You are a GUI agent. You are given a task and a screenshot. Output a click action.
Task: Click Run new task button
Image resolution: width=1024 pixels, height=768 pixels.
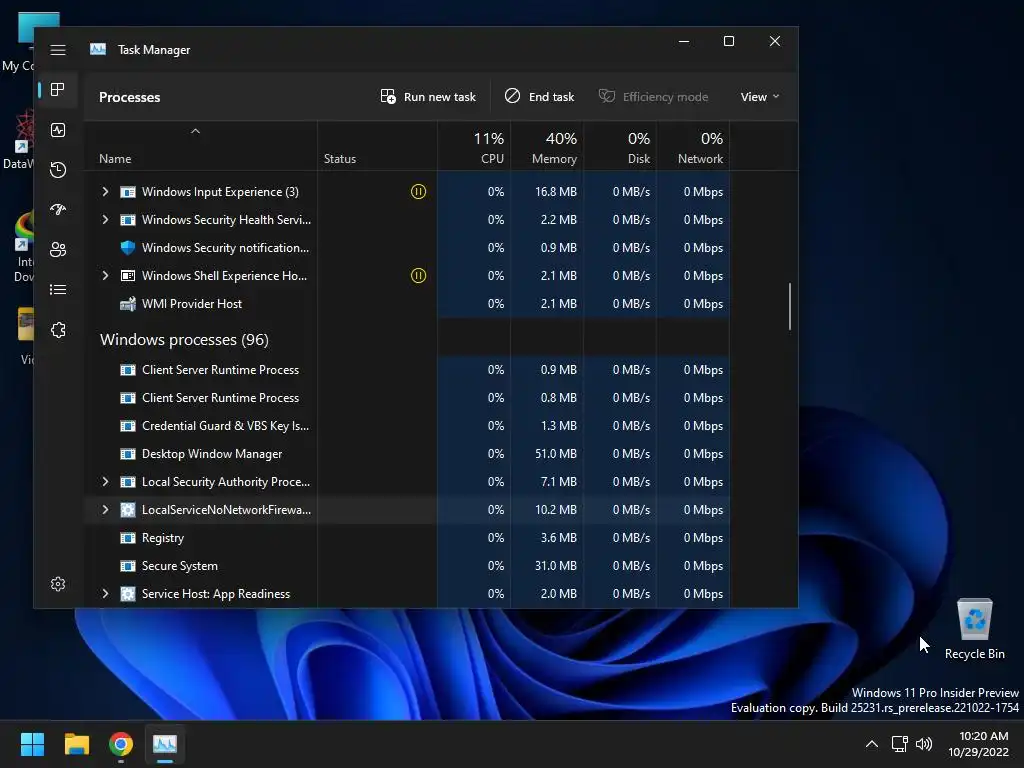click(428, 97)
